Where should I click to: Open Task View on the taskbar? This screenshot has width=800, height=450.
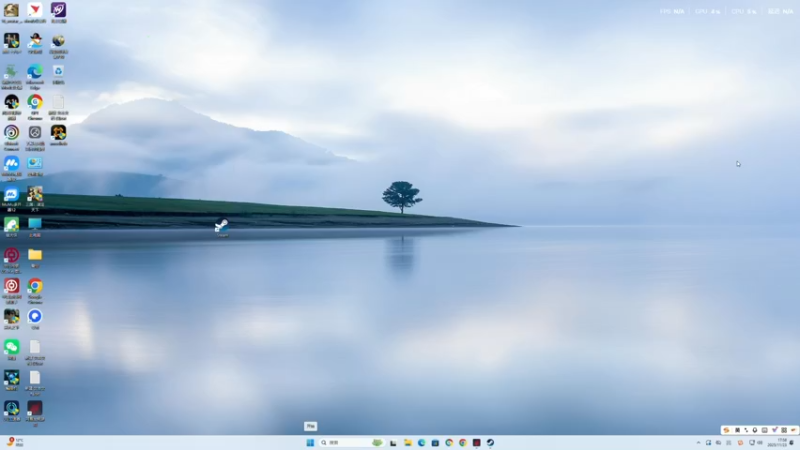[393, 442]
